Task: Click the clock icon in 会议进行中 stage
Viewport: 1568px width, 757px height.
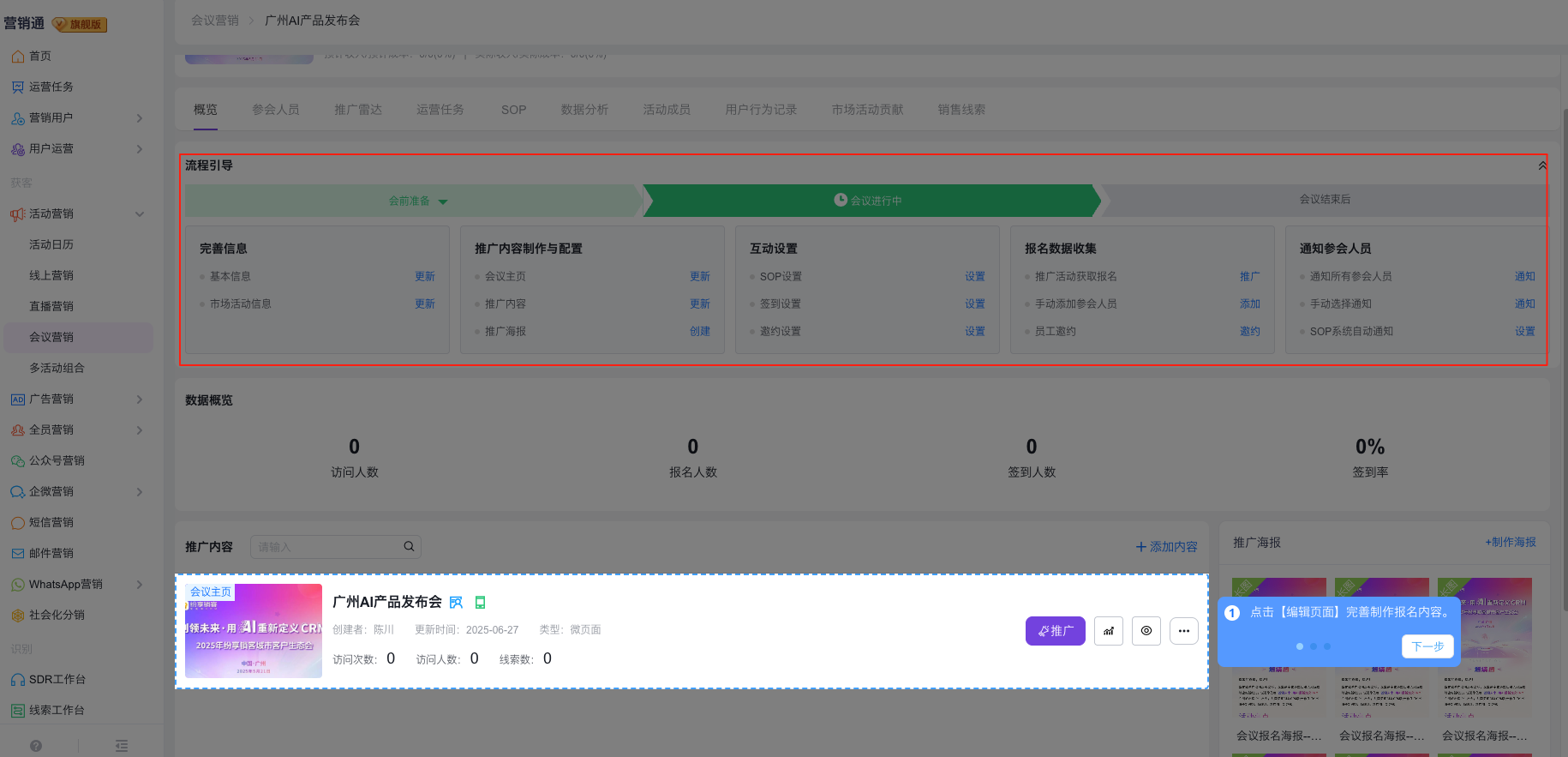Action: (841, 200)
